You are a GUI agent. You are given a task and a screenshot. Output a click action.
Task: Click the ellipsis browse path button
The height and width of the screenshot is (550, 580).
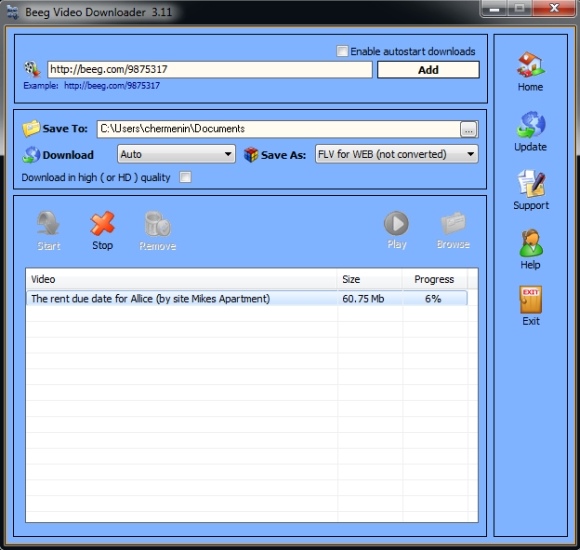point(469,129)
